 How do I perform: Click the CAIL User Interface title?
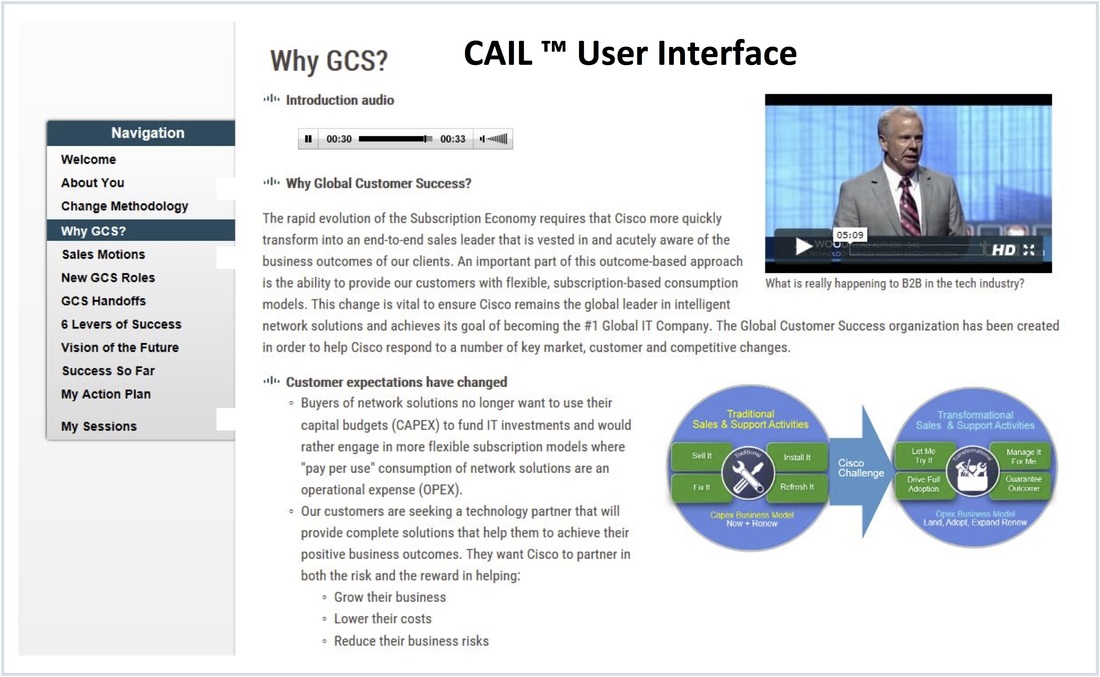[x=630, y=53]
